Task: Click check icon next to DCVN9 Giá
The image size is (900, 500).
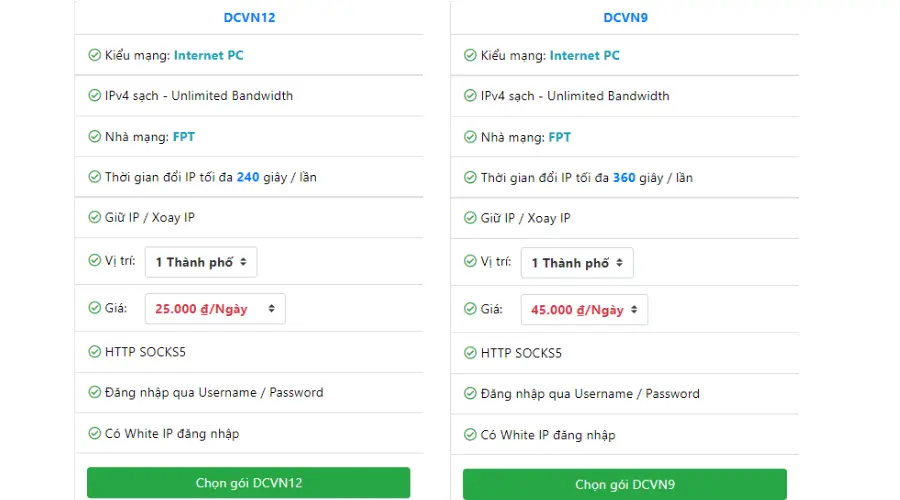Action: pyautogui.click(x=470, y=310)
